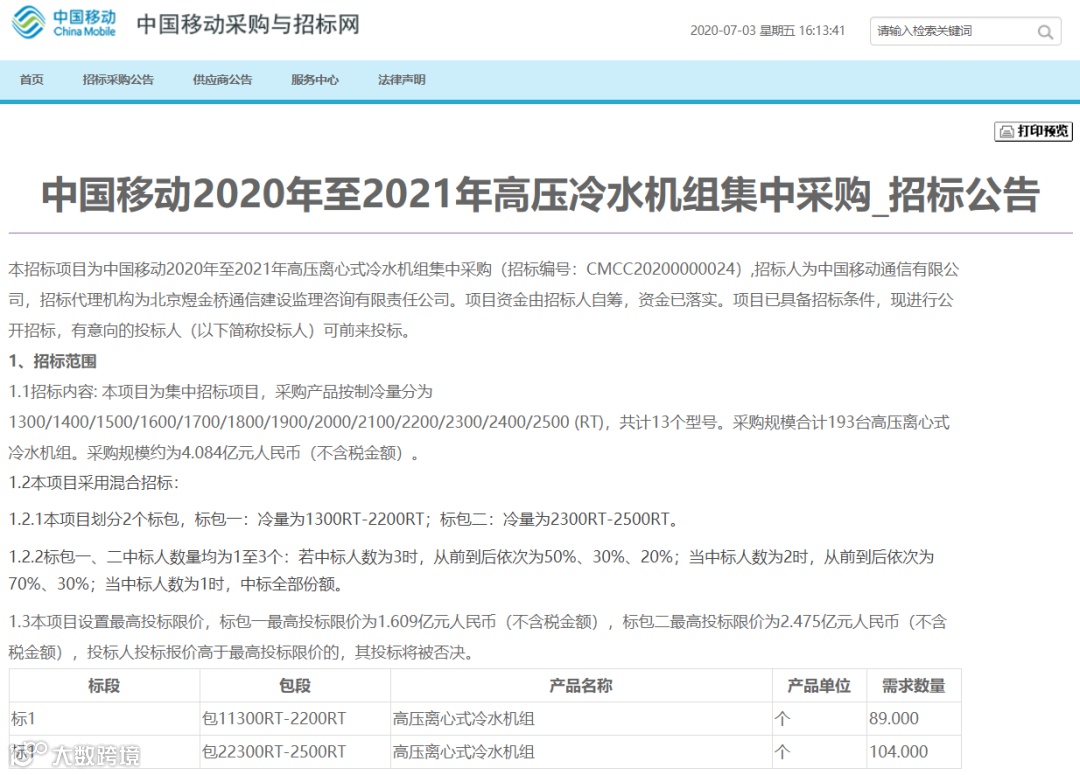Click the cell 包11300RT-2200RT
Image resolution: width=1080 pixels, height=775 pixels.
(295, 719)
